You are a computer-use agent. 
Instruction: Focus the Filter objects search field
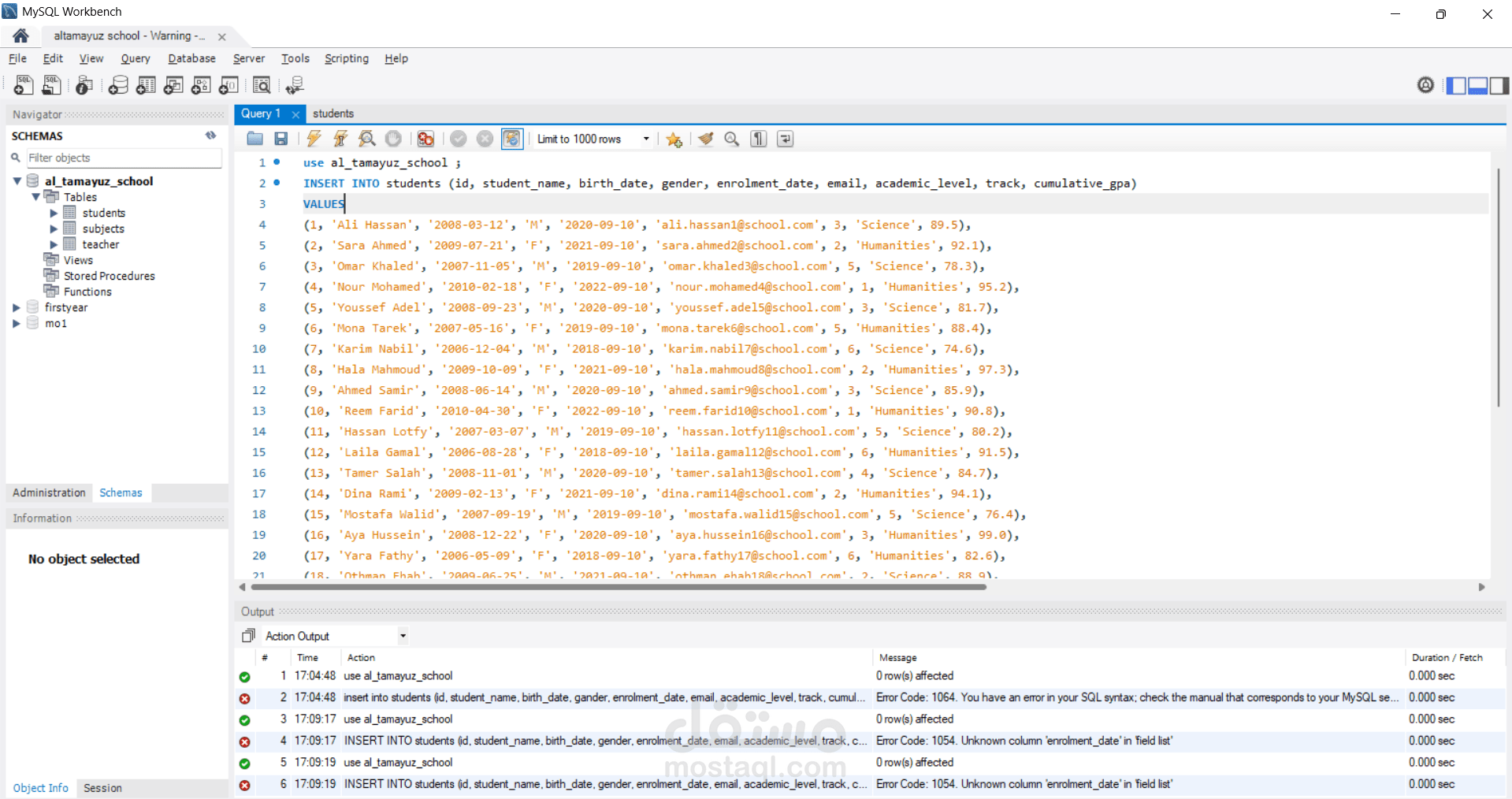point(124,158)
